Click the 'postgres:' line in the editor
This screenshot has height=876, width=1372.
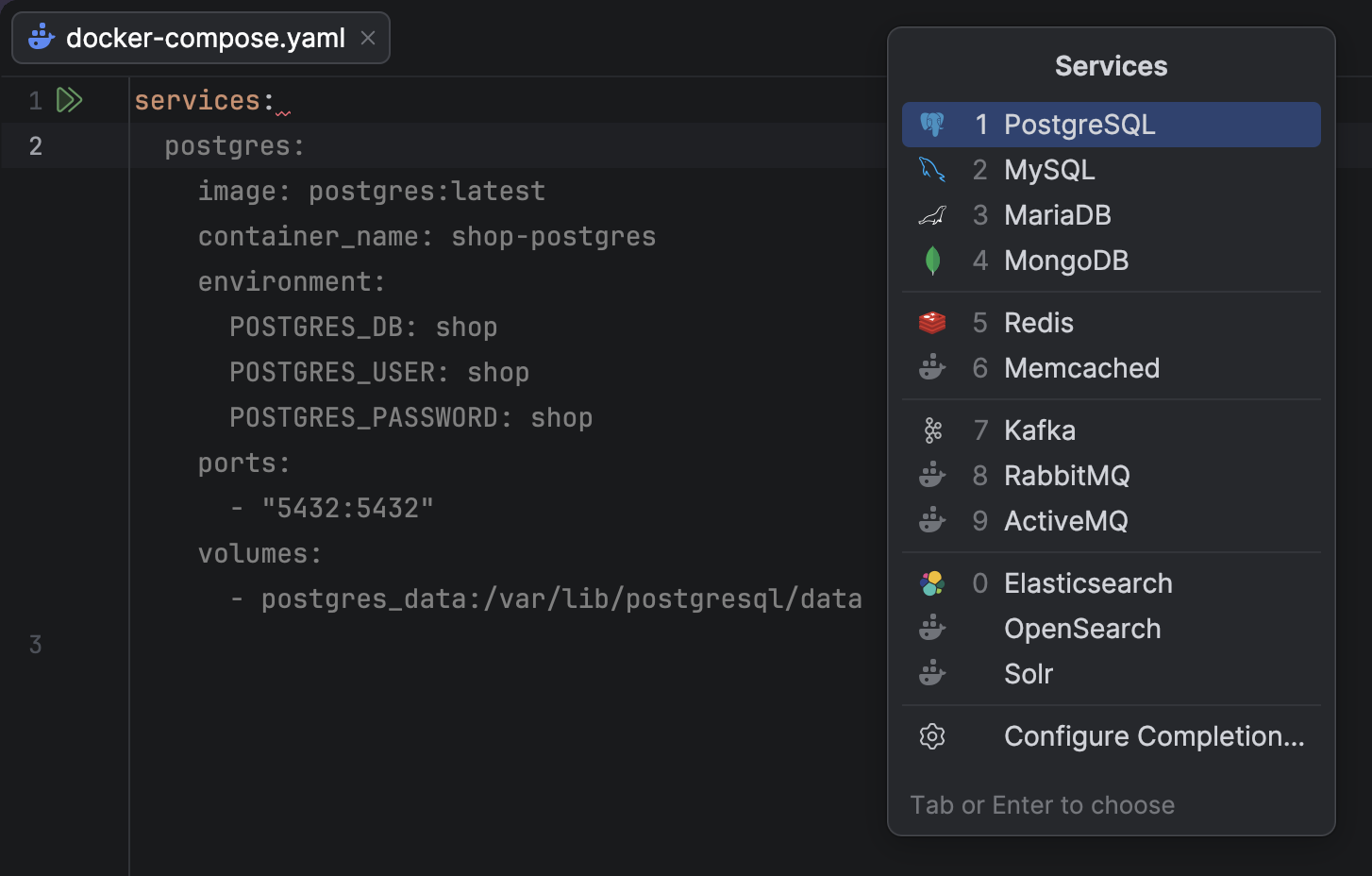point(235,146)
